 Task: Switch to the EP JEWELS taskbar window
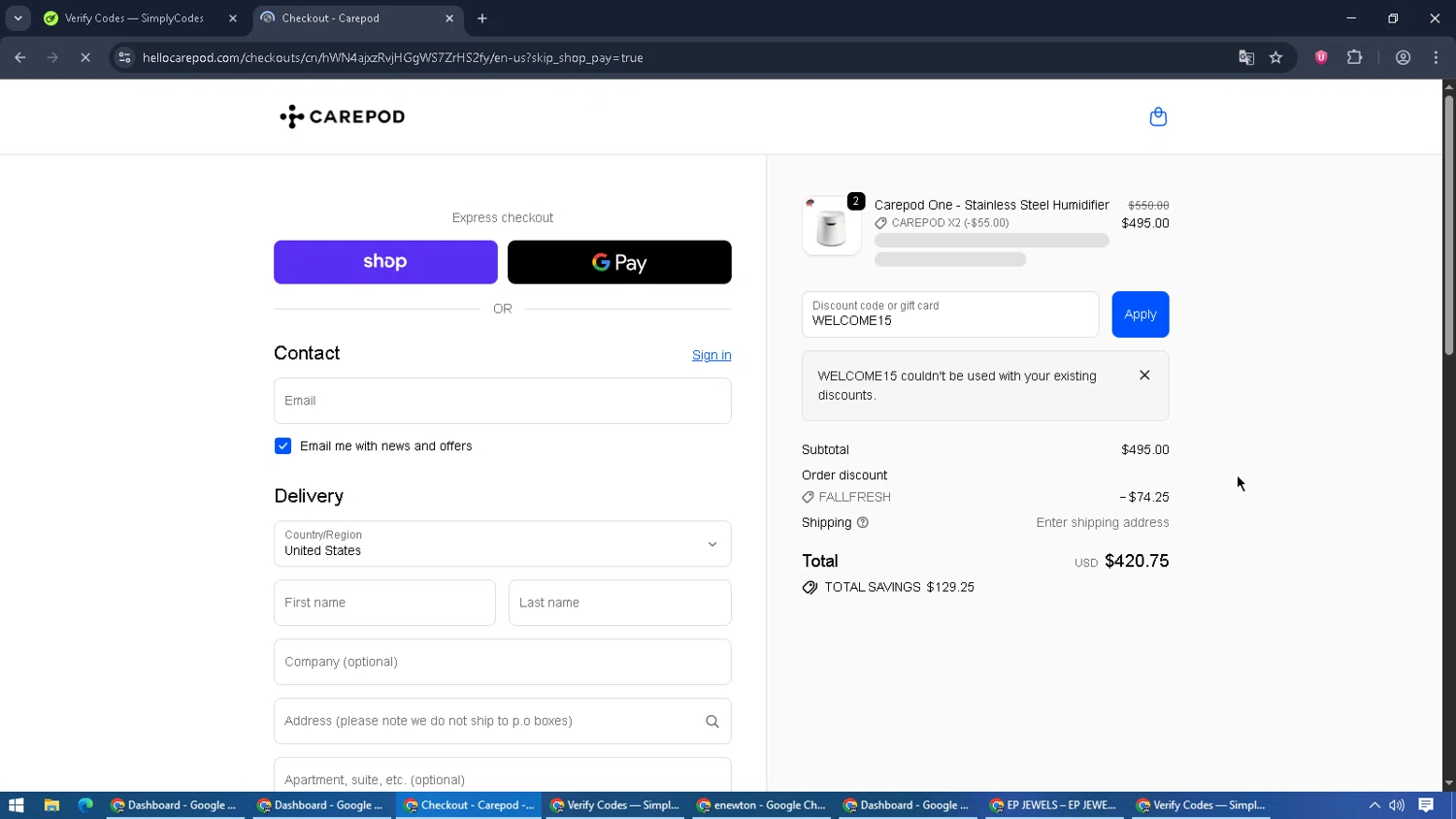pyautogui.click(x=1052, y=805)
